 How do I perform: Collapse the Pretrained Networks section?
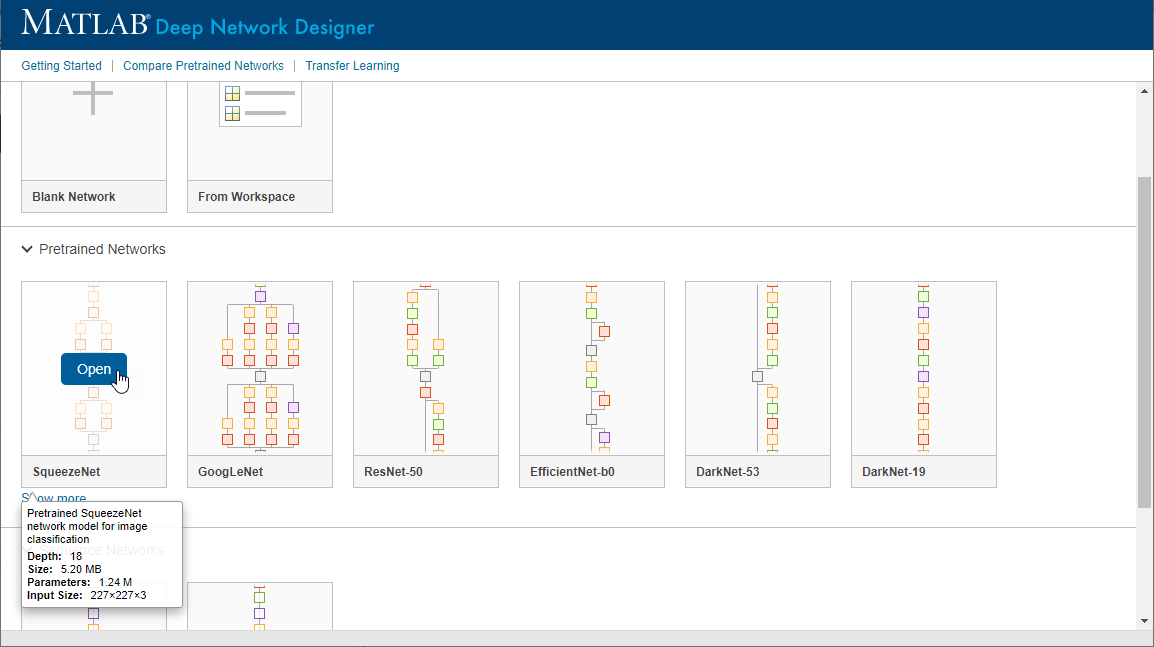27,249
